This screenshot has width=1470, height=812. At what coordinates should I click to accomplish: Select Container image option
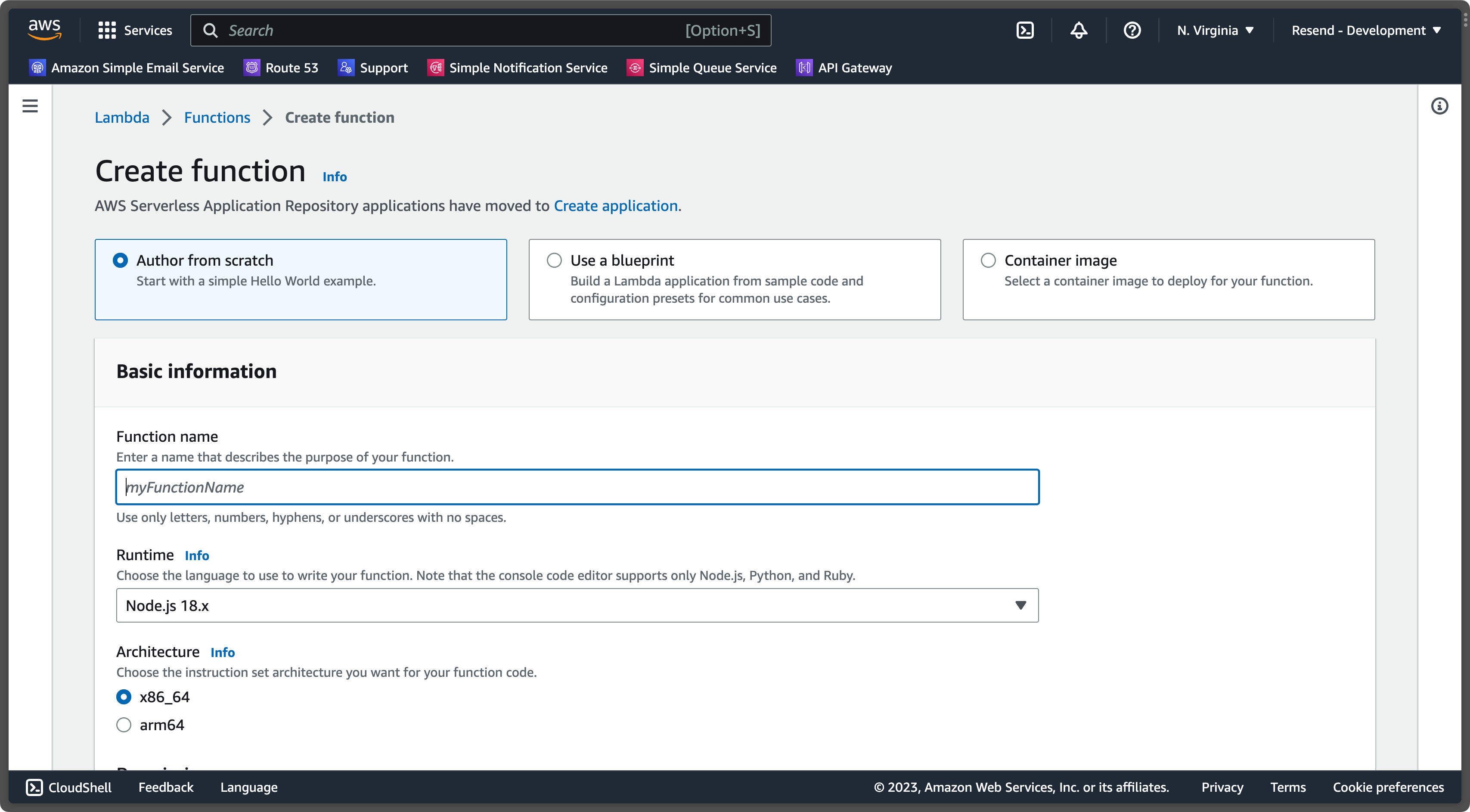(988, 260)
